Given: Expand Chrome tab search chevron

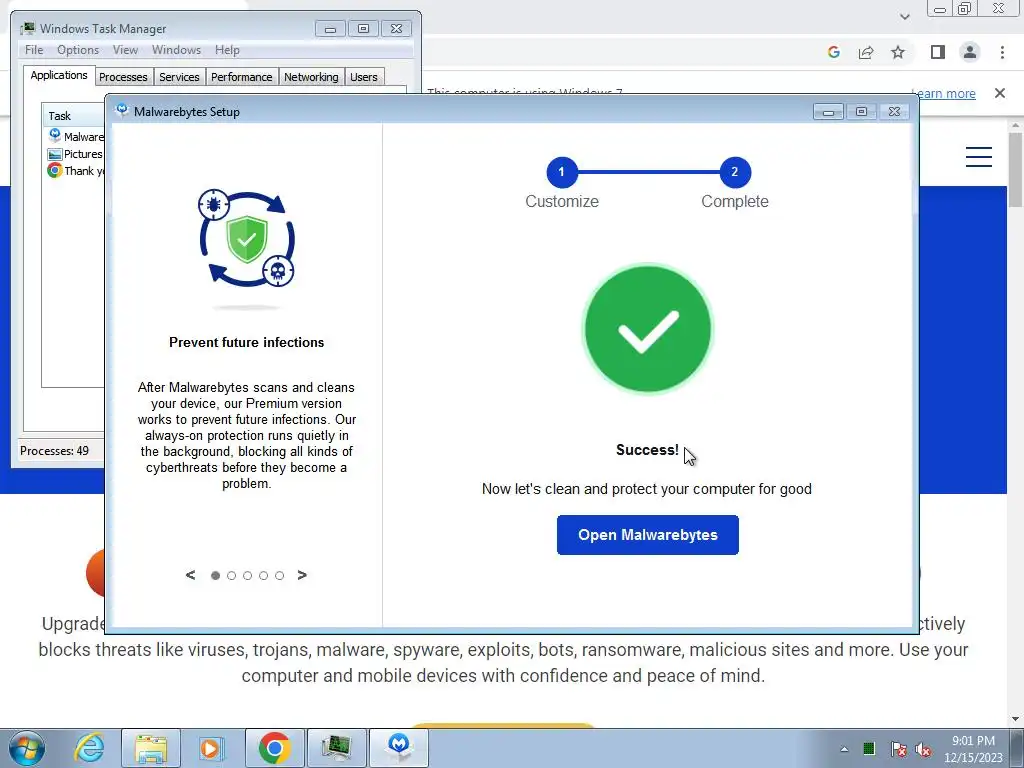Looking at the screenshot, I should [x=904, y=16].
